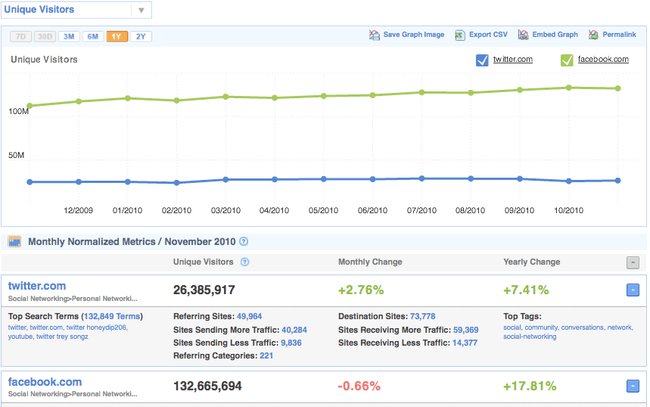The width and height of the screenshot is (650, 407).
Task: Click the Yearly Change column header
Action: (531, 262)
